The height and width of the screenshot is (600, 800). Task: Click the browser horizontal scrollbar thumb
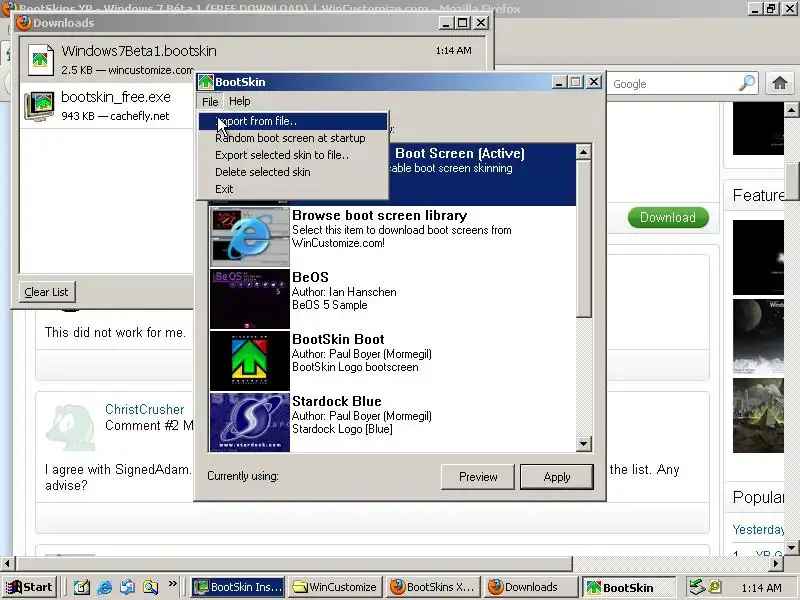[x=294, y=563]
